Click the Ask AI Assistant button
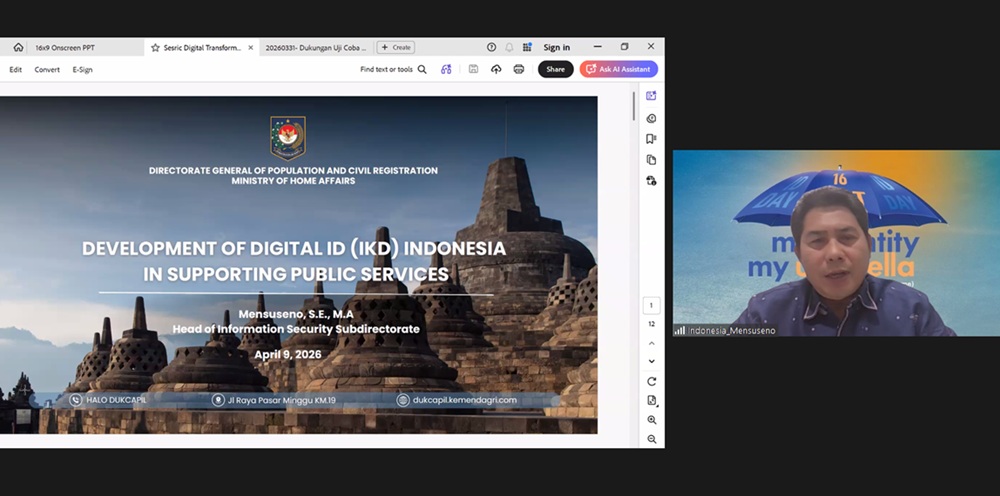The width and height of the screenshot is (1000, 496). [618, 69]
